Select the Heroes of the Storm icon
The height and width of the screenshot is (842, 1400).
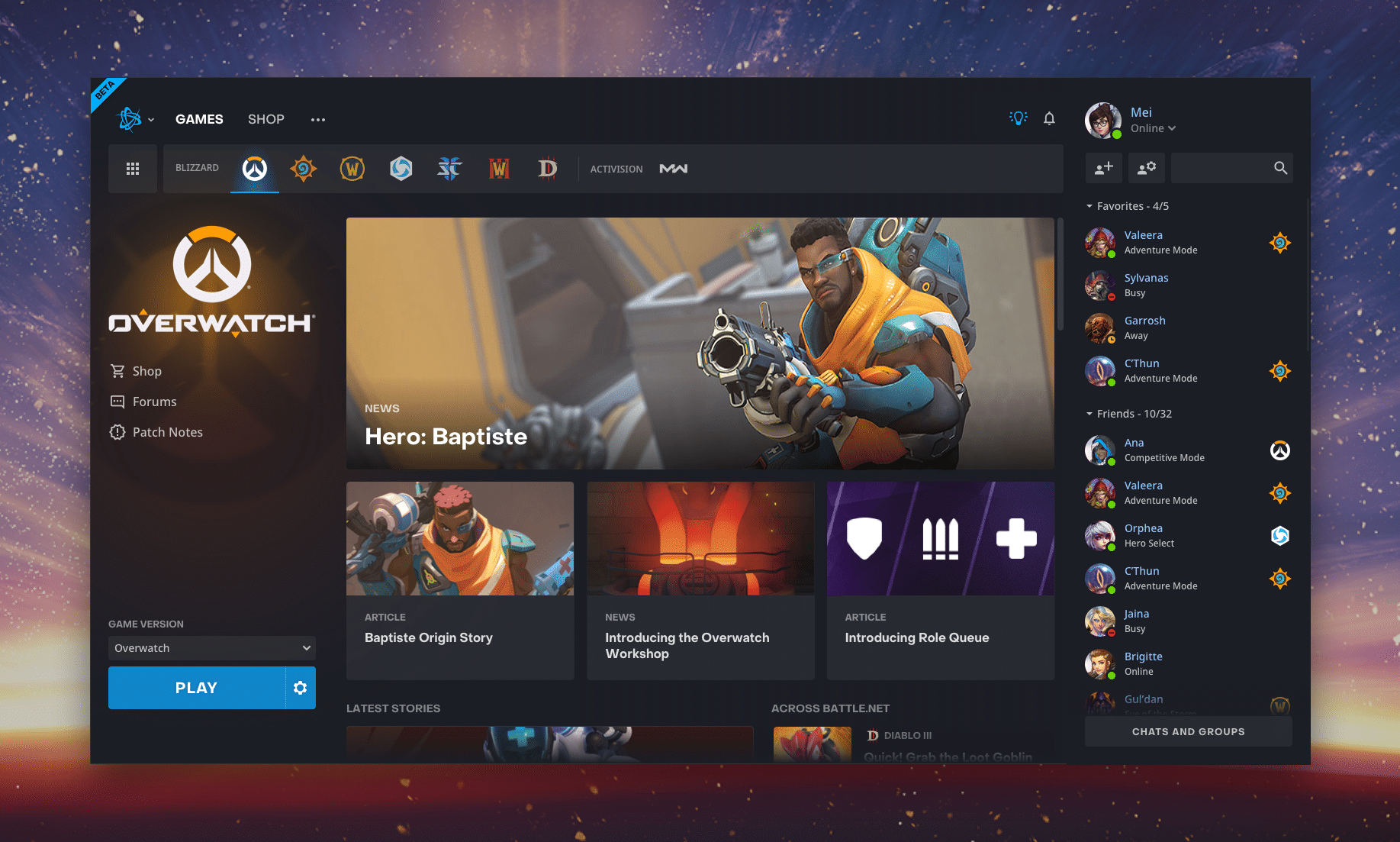(x=401, y=169)
